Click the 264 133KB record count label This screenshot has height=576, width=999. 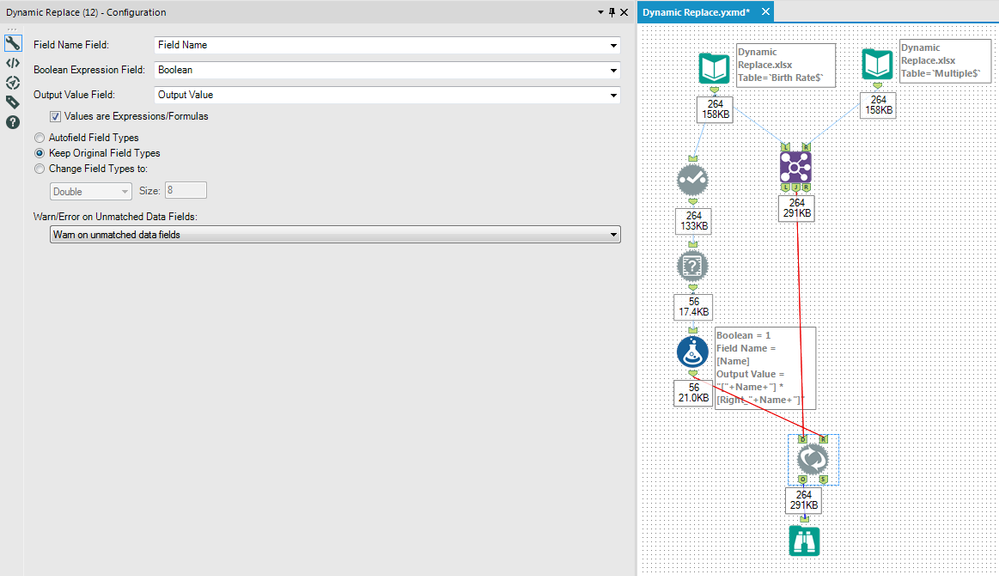[694, 221]
